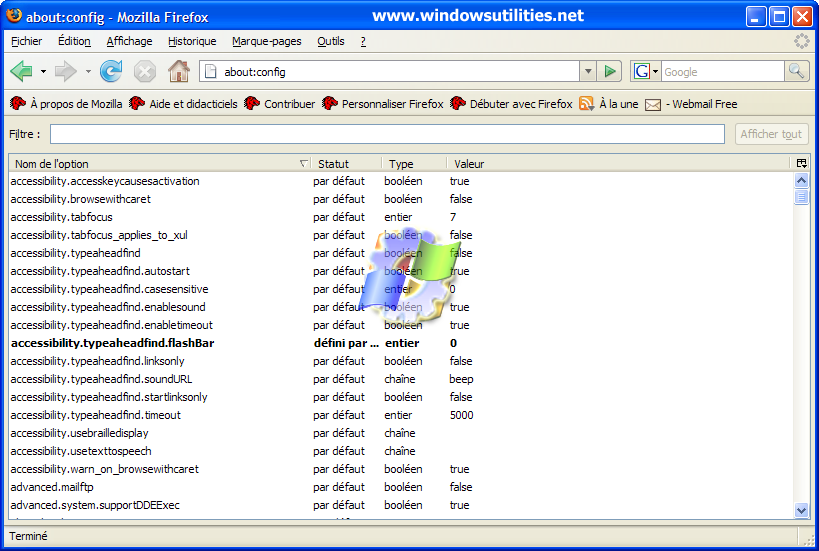The height and width of the screenshot is (551, 819).
Task: Click the vertical scrollbar thumb
Action: [801, 197]
